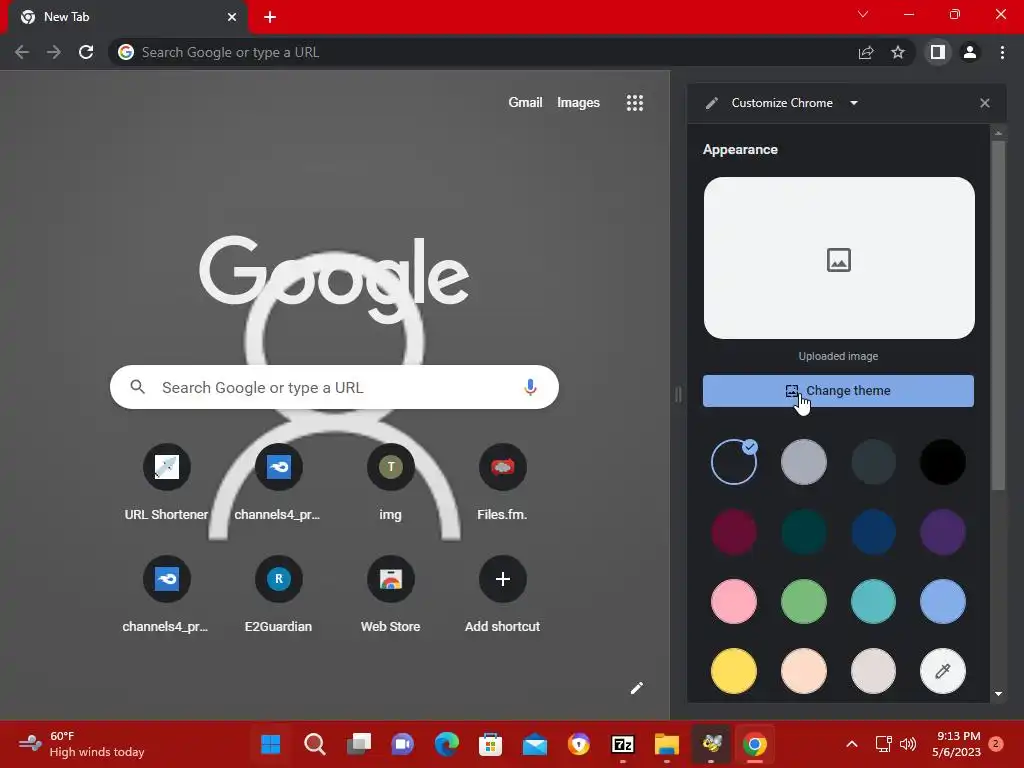Choose the dark slate color swatch
Image resolution: width=1024 pixels, height=768 pixels.
pos(873,462)
